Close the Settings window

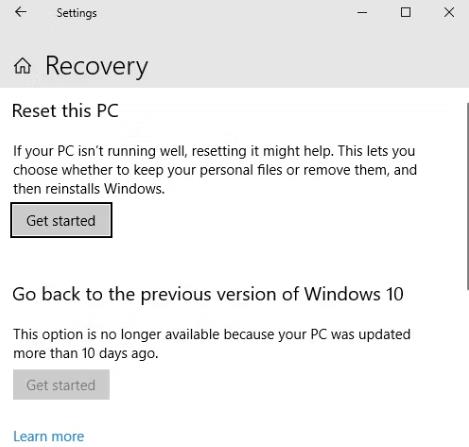(x=449, y=12)
